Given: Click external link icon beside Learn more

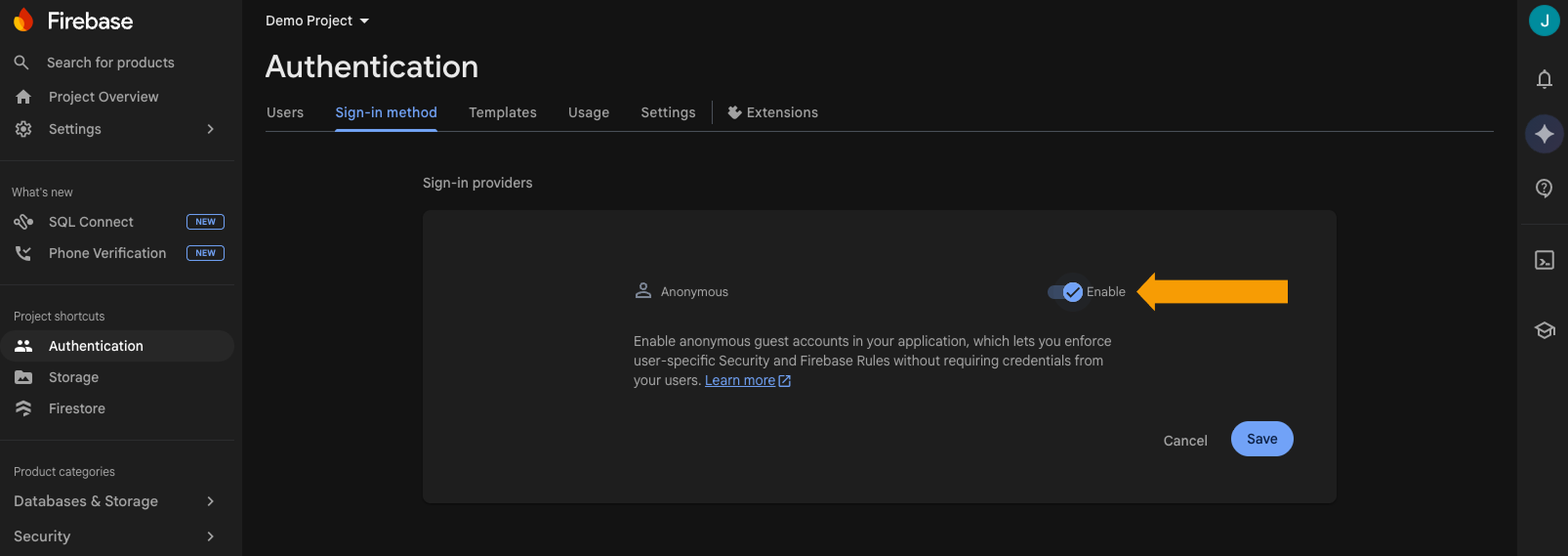Looking at the screenshot, I should coord(785,381).
